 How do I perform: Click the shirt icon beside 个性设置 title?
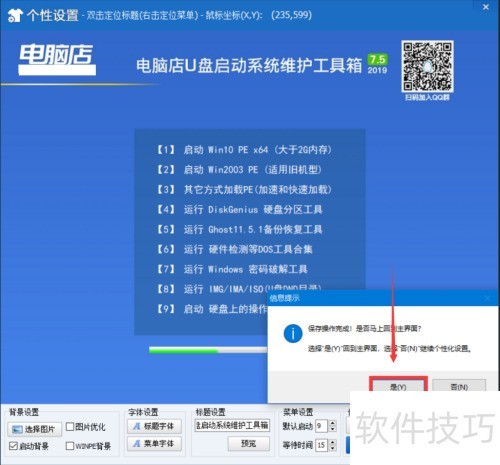15,15
